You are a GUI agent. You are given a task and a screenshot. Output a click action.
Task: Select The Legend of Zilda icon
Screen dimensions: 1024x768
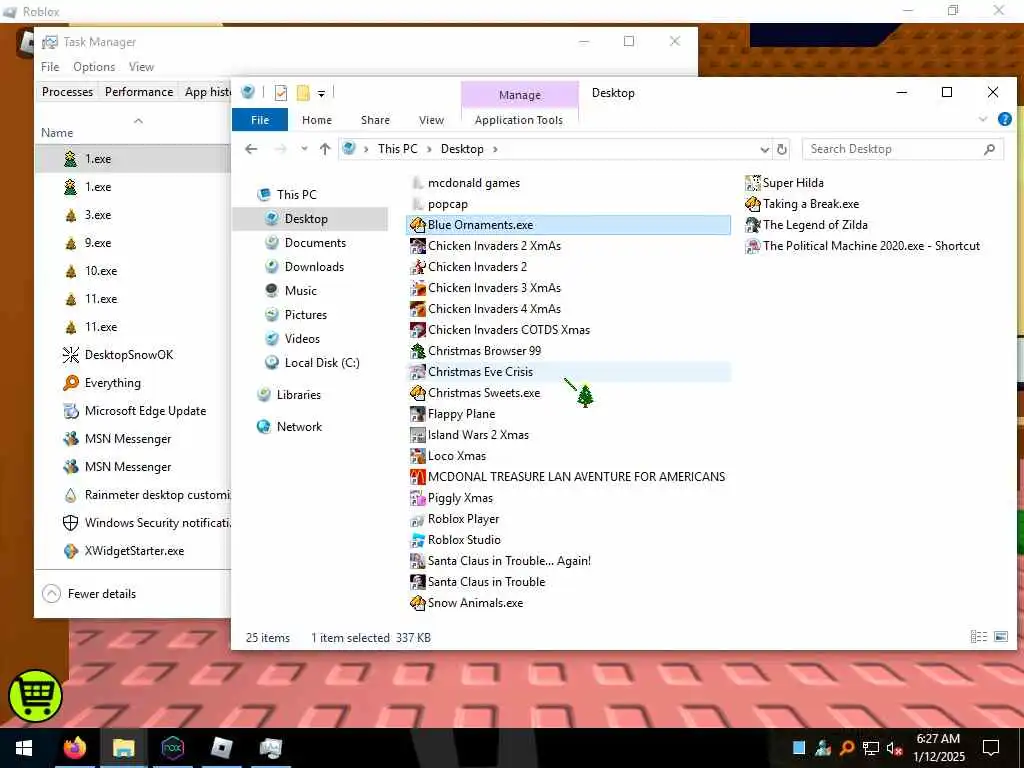point(753,225)
